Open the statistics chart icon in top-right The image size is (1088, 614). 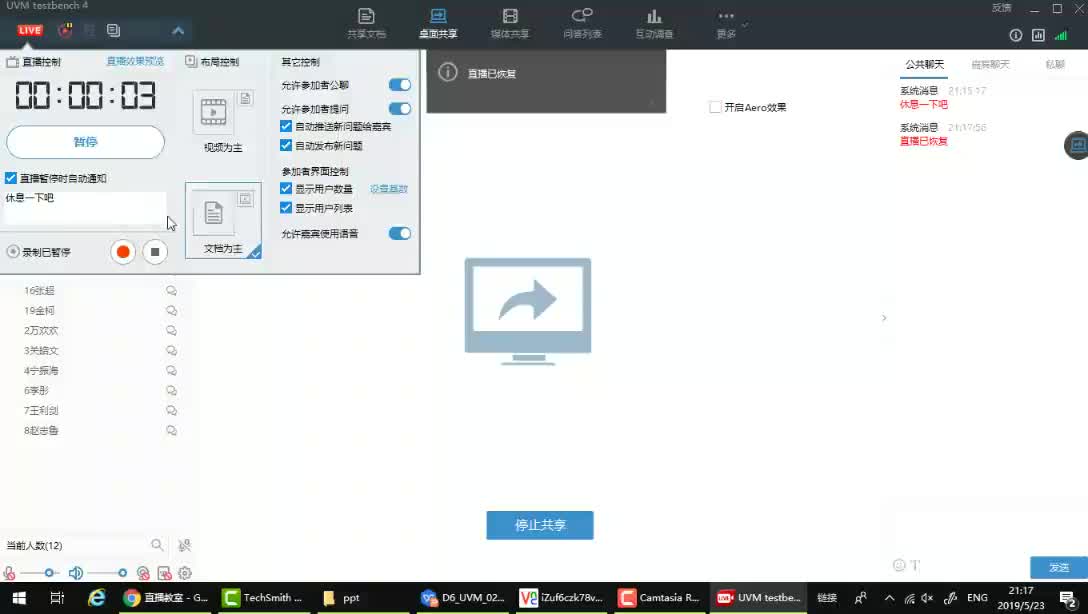point(1038,35)
